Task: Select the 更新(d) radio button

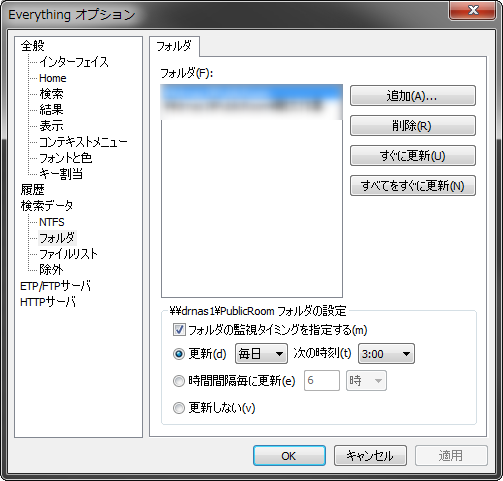Action: [179, 354]
